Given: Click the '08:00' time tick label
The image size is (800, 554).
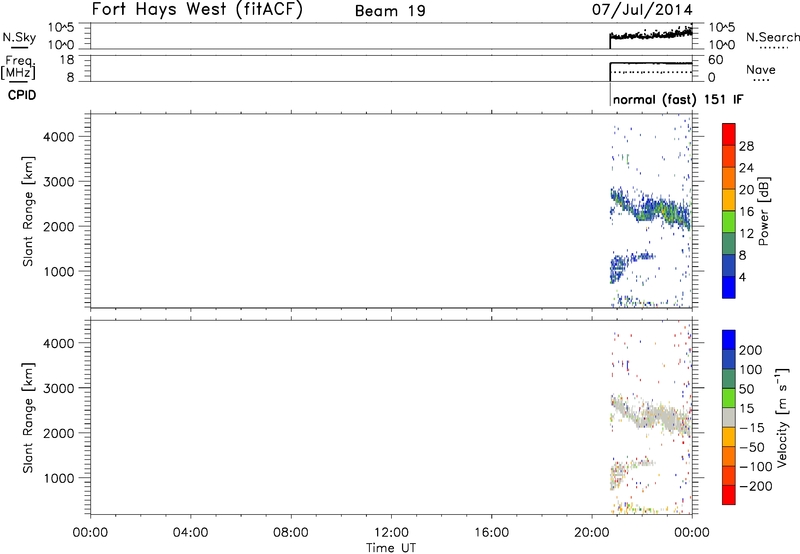Looking at the screenshot, I should 291,533.
